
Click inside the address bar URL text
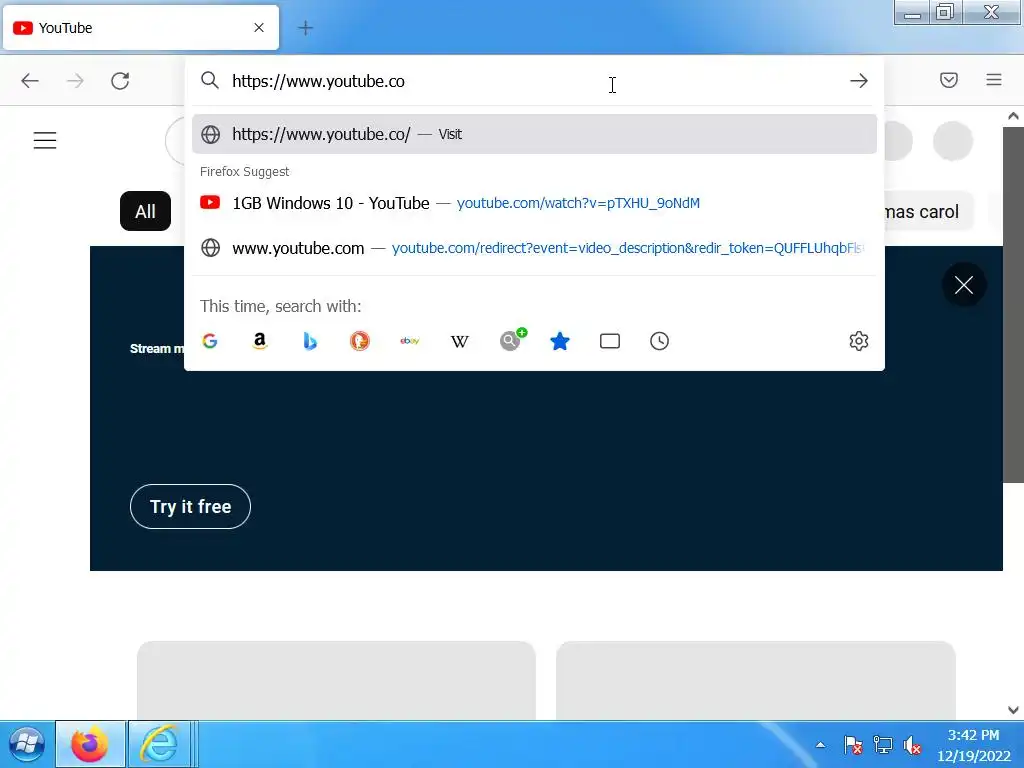coord(319,81)
